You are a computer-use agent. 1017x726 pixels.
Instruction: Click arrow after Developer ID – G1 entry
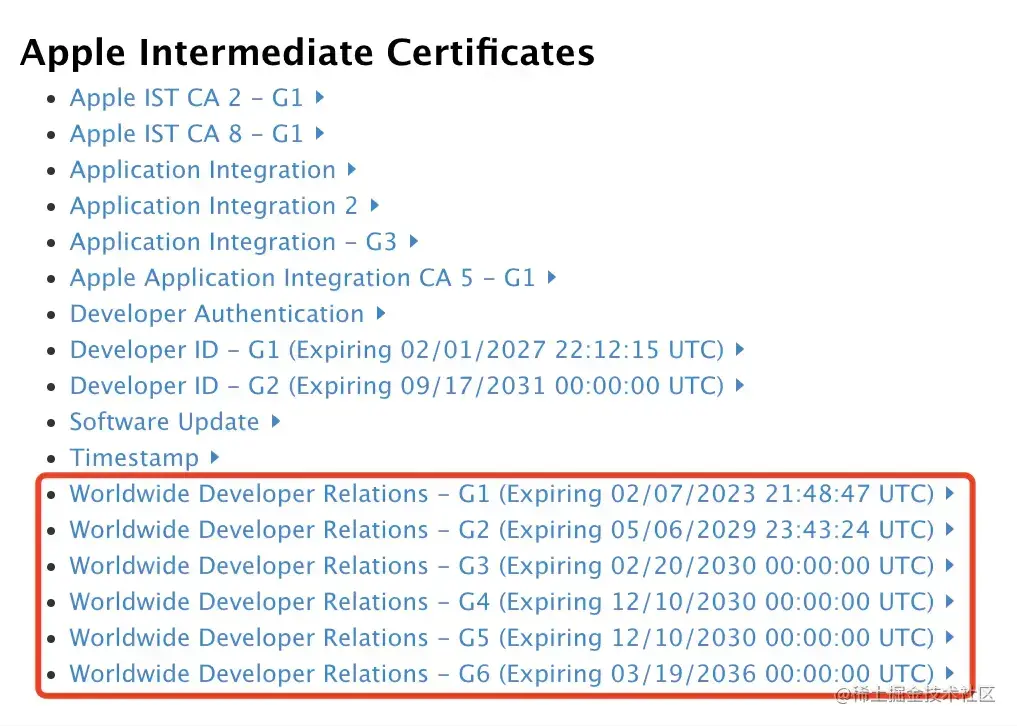point(740,349)
